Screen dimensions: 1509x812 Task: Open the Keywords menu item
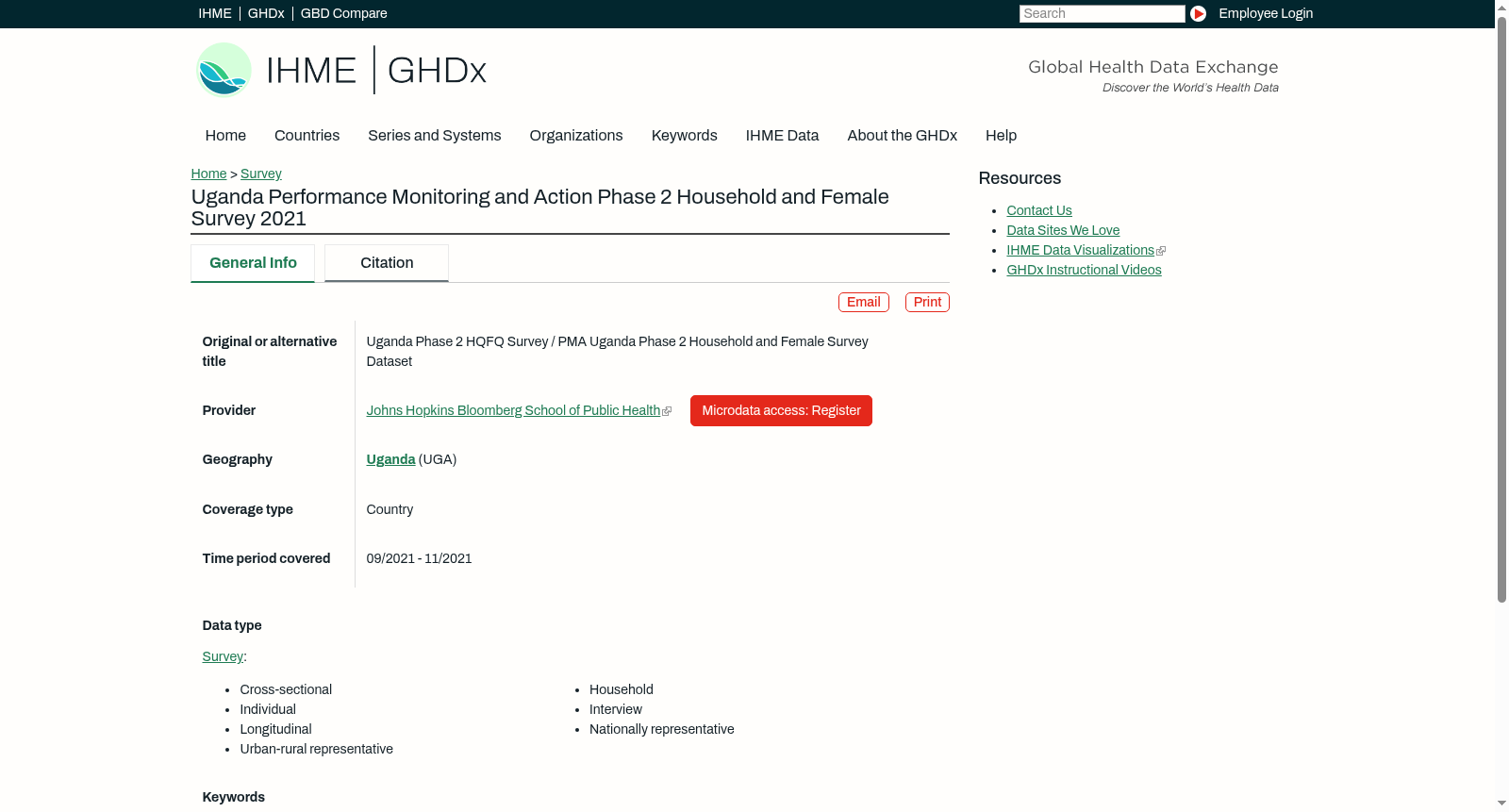685,136
